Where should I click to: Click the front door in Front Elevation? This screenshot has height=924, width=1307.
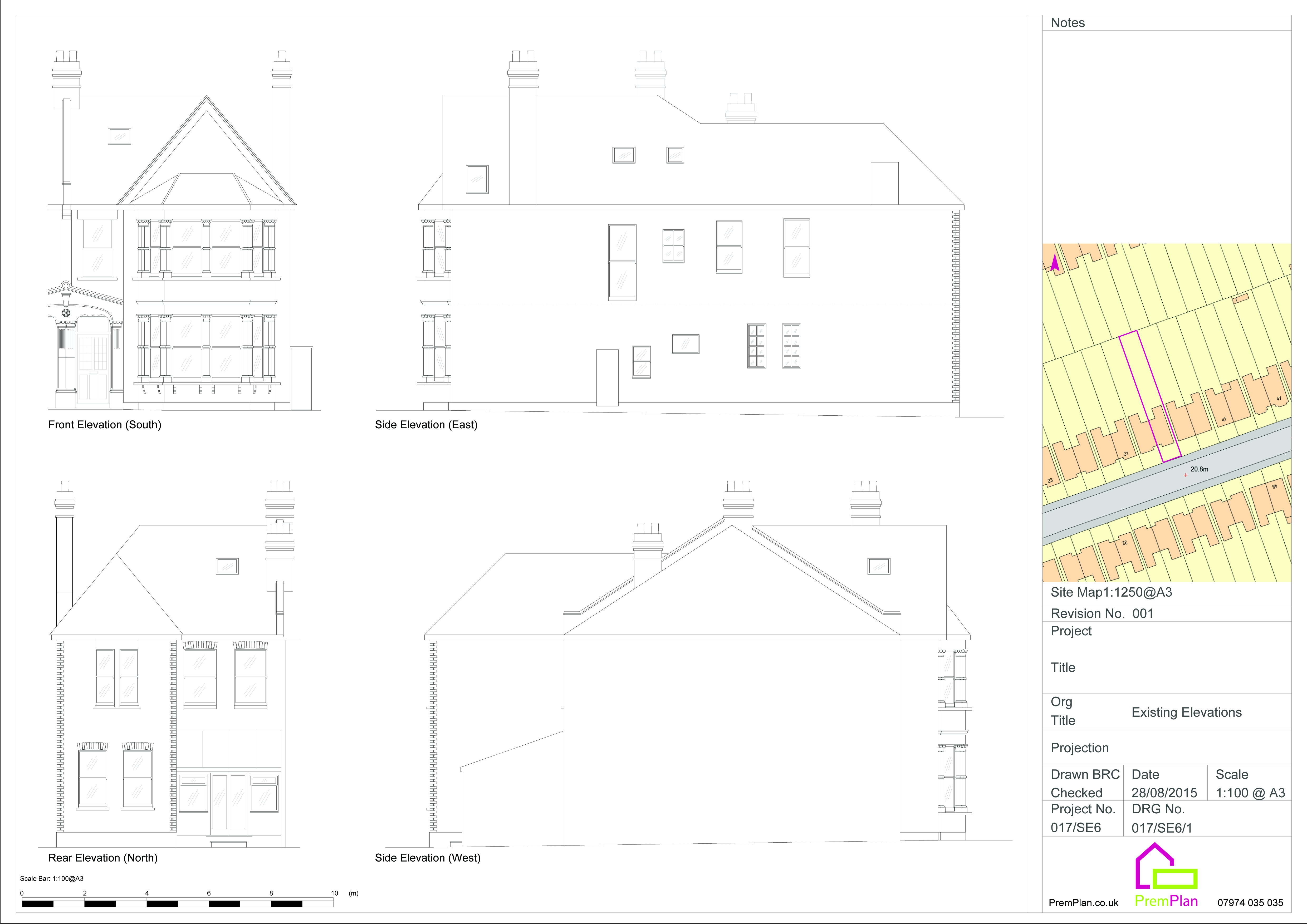click(x=93, y=369)
